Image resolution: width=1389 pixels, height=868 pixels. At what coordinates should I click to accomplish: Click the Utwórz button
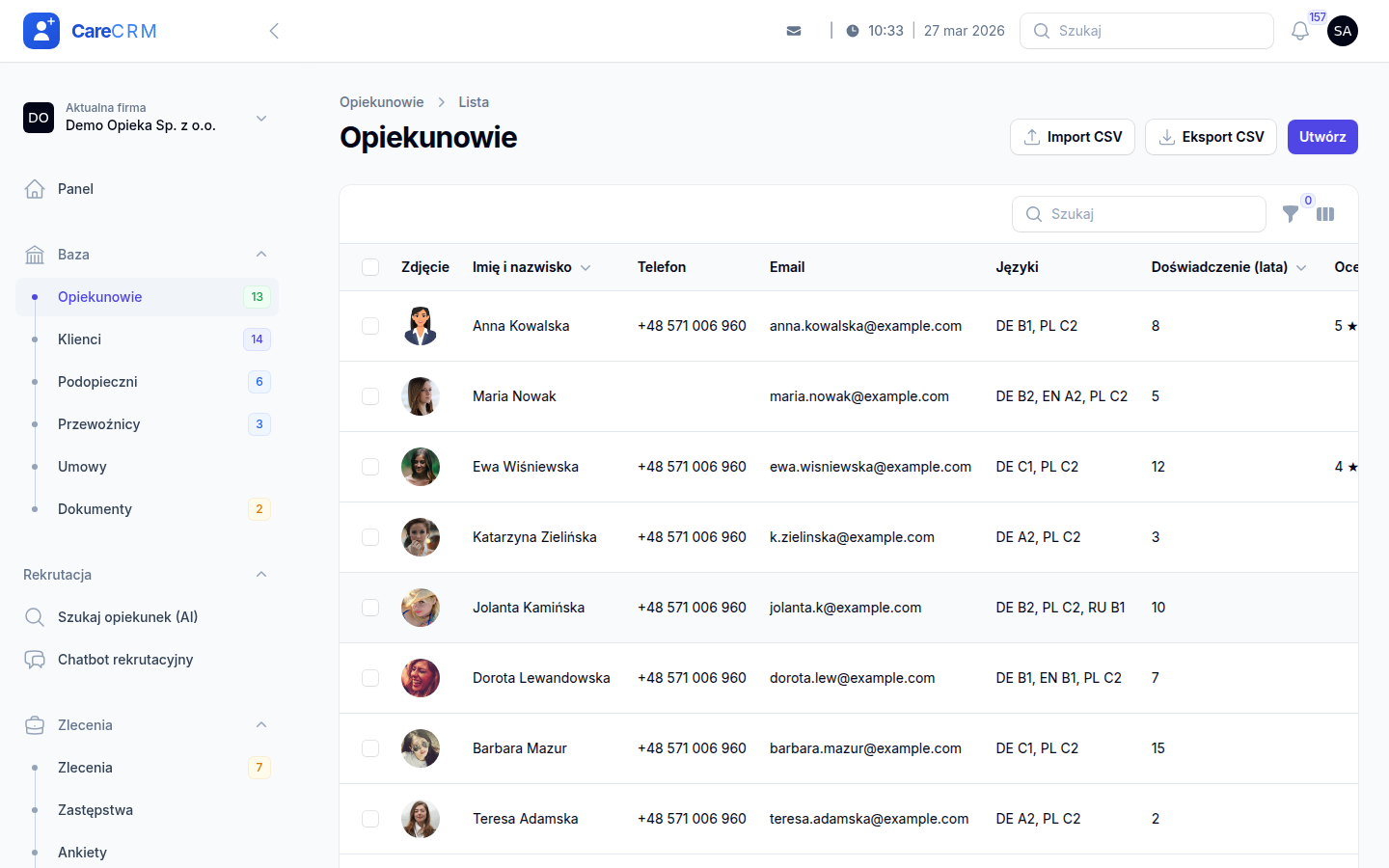(x=1322, y=136)
